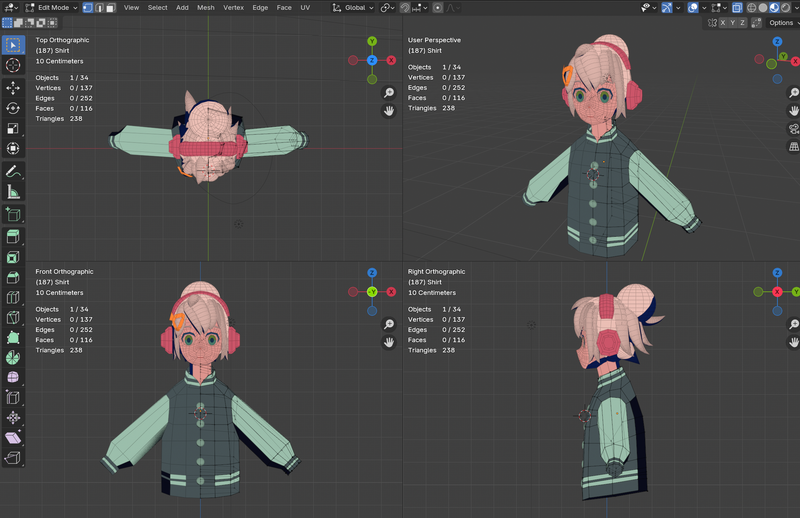Pick the Cursor tool in left toolbar
The width and height of the screenshot is (800, 518).
[x=13, y=65]
